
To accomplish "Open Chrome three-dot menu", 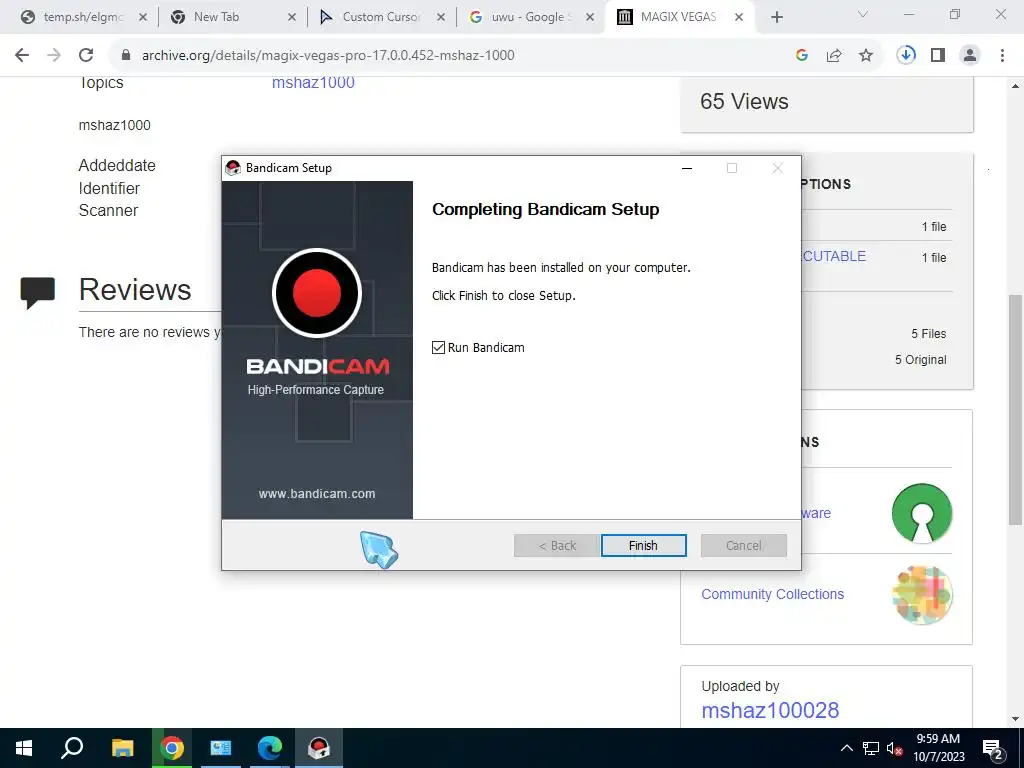I will [1002, 56].
